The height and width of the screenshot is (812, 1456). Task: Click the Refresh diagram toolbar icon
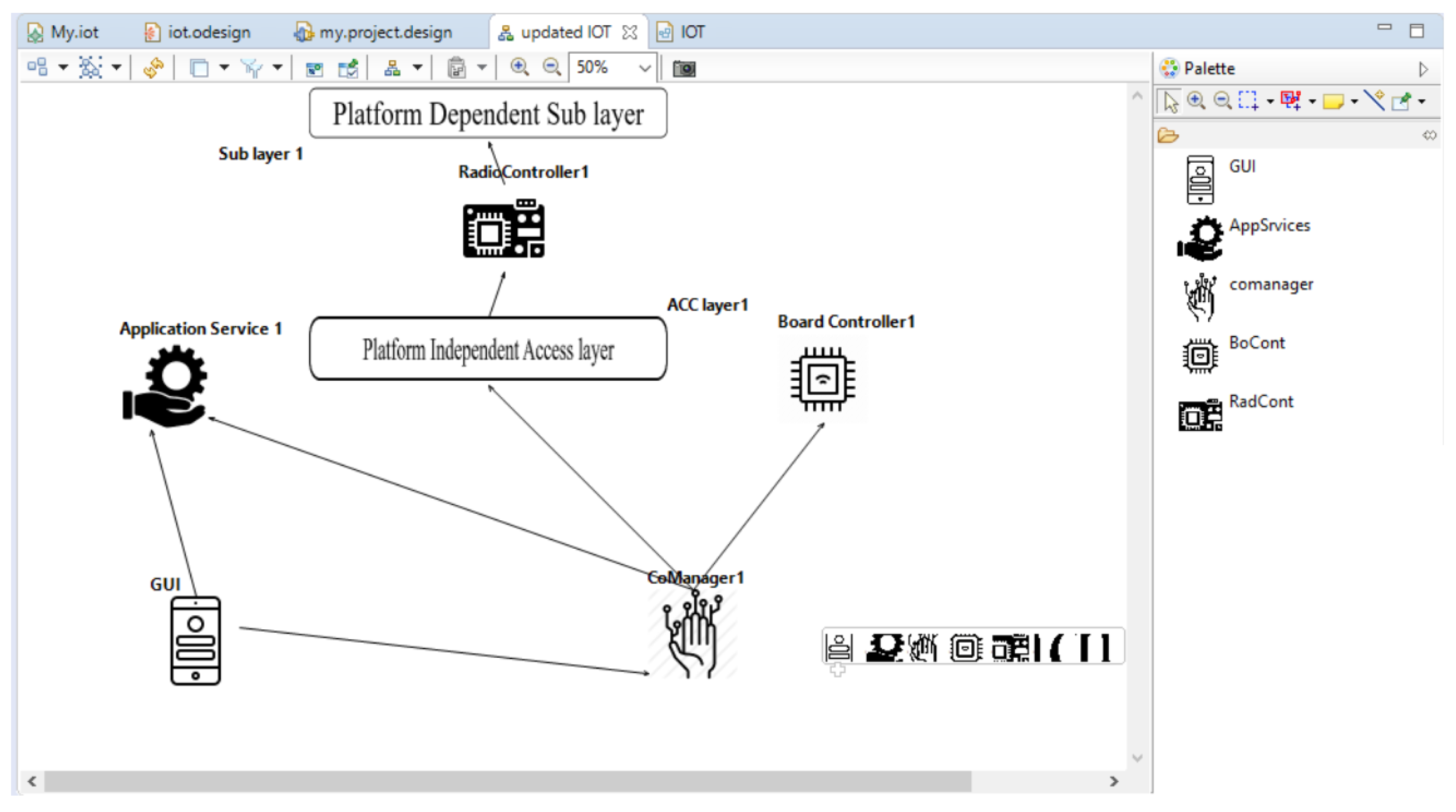pyautogui.click(x=153, y=68)
